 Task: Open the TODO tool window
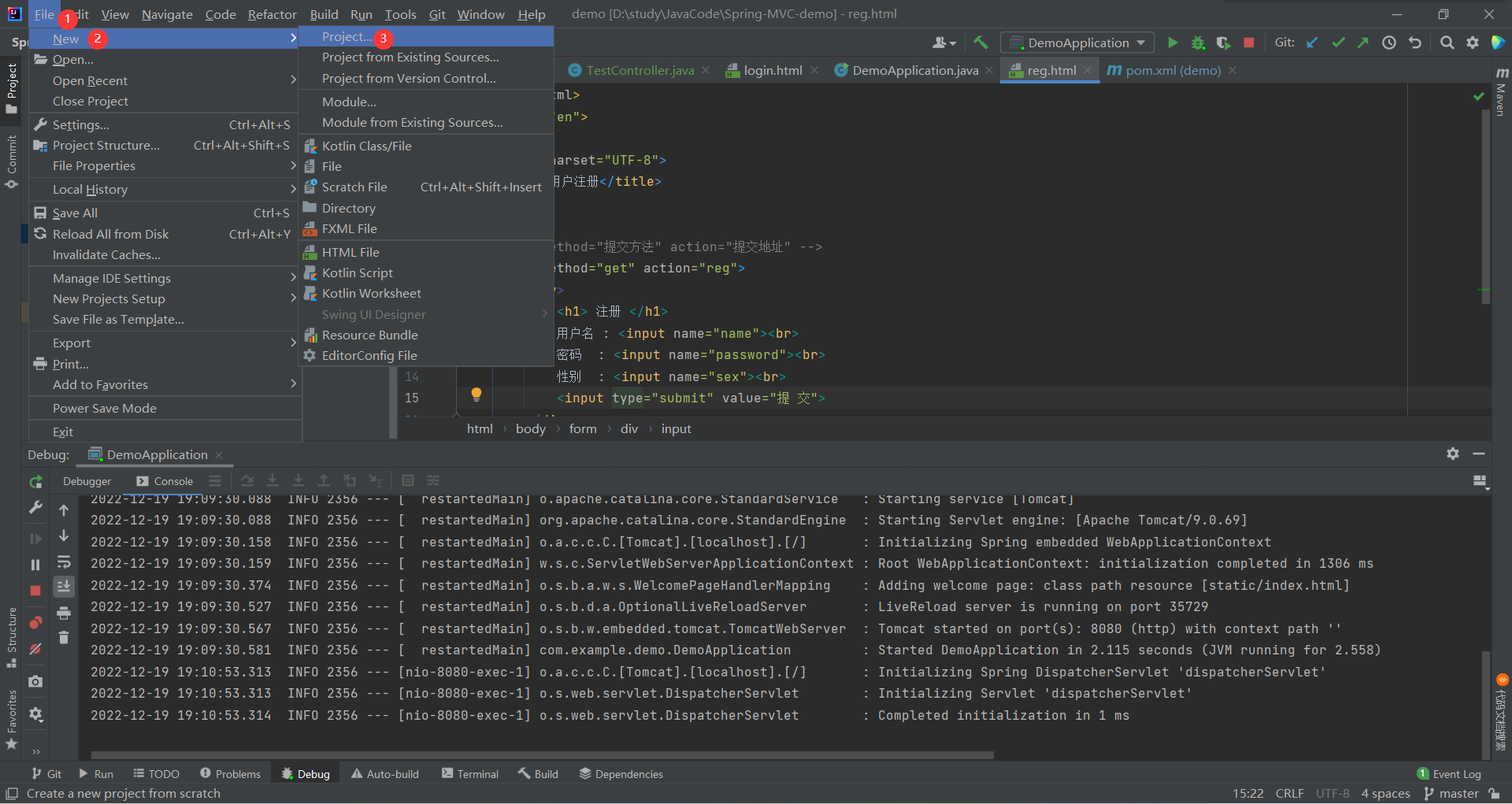click(156, 774)
